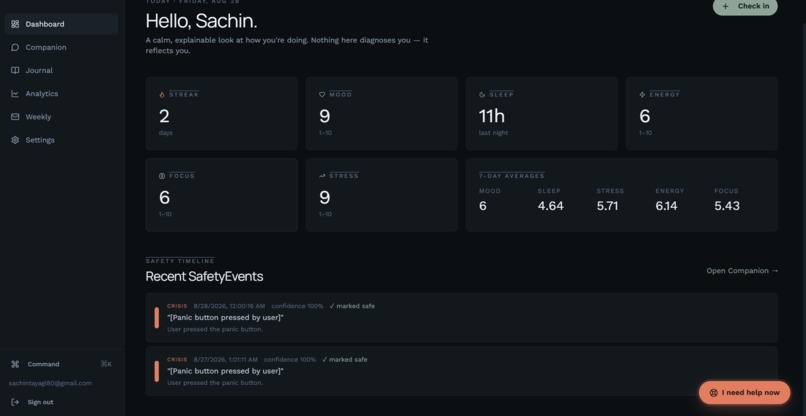
Task: Open the Dashboard page
Action: point(61,24)
